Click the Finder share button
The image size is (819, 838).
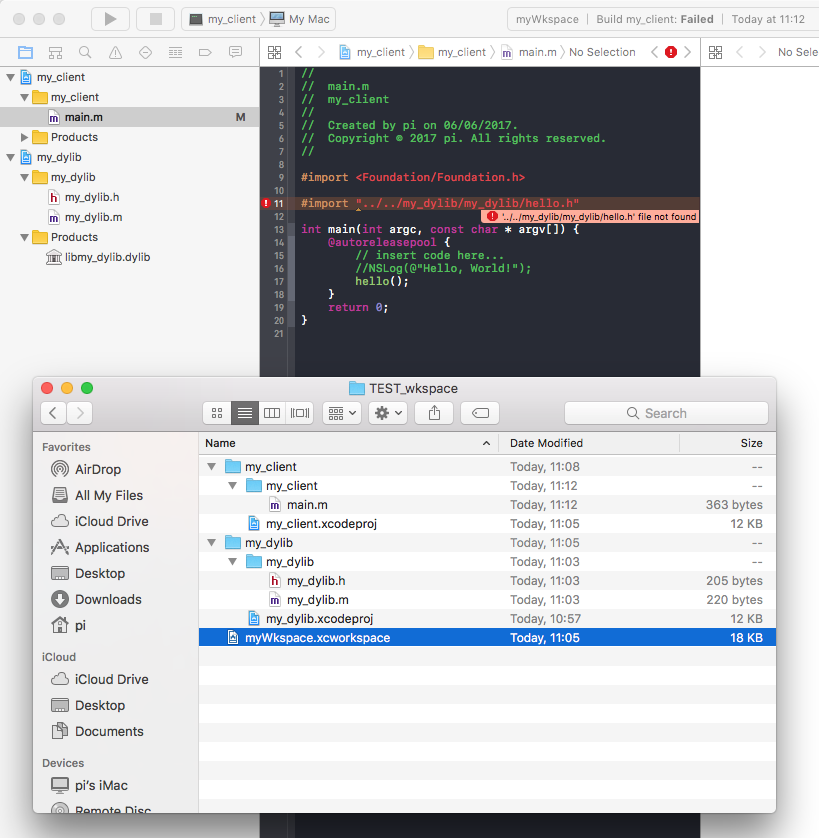pos(434,413)
